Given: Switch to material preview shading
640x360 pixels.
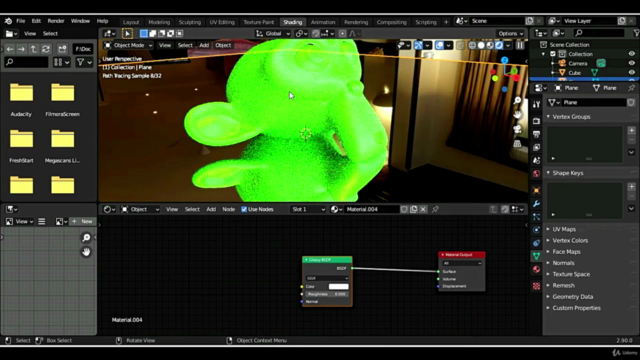Looking at the screenshot, I should coord(490,45).
